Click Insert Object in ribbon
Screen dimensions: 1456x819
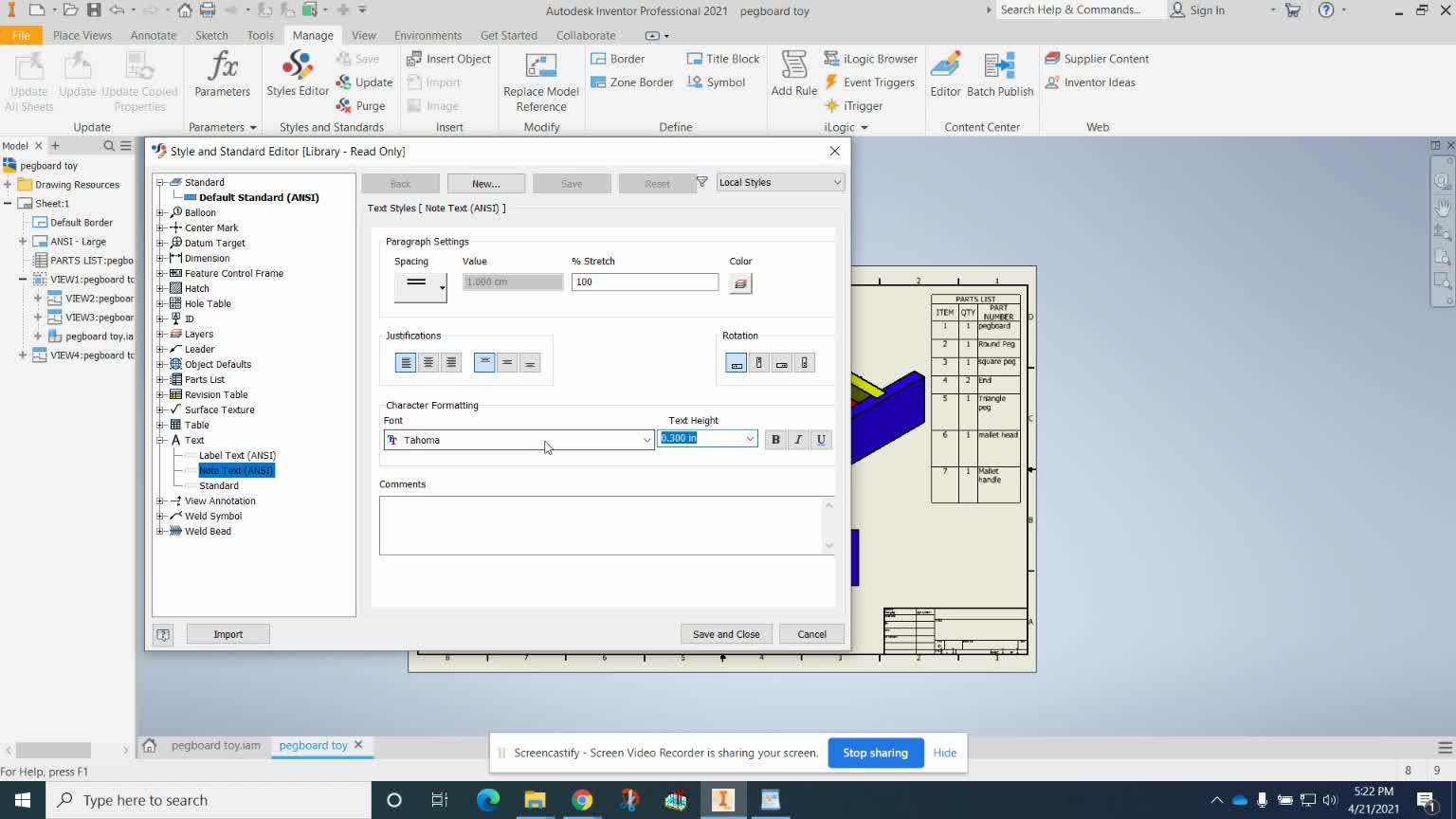click(x=448, y=59)
